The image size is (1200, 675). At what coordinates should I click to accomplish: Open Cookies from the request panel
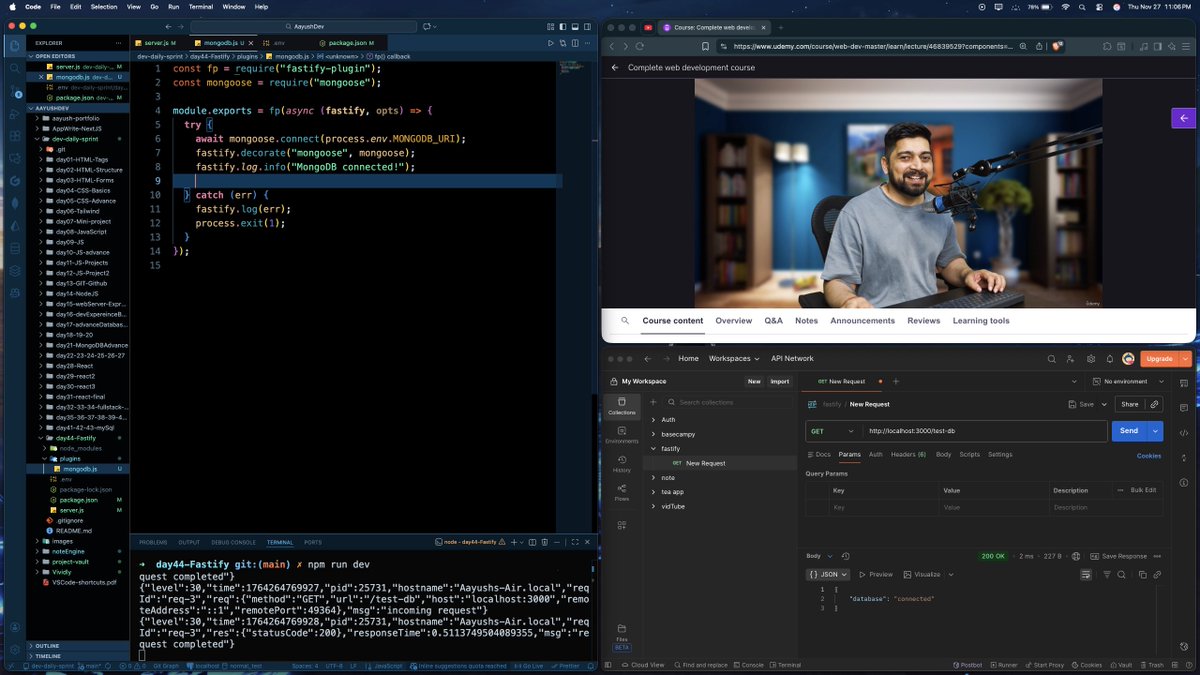(x=1147, y=455)
